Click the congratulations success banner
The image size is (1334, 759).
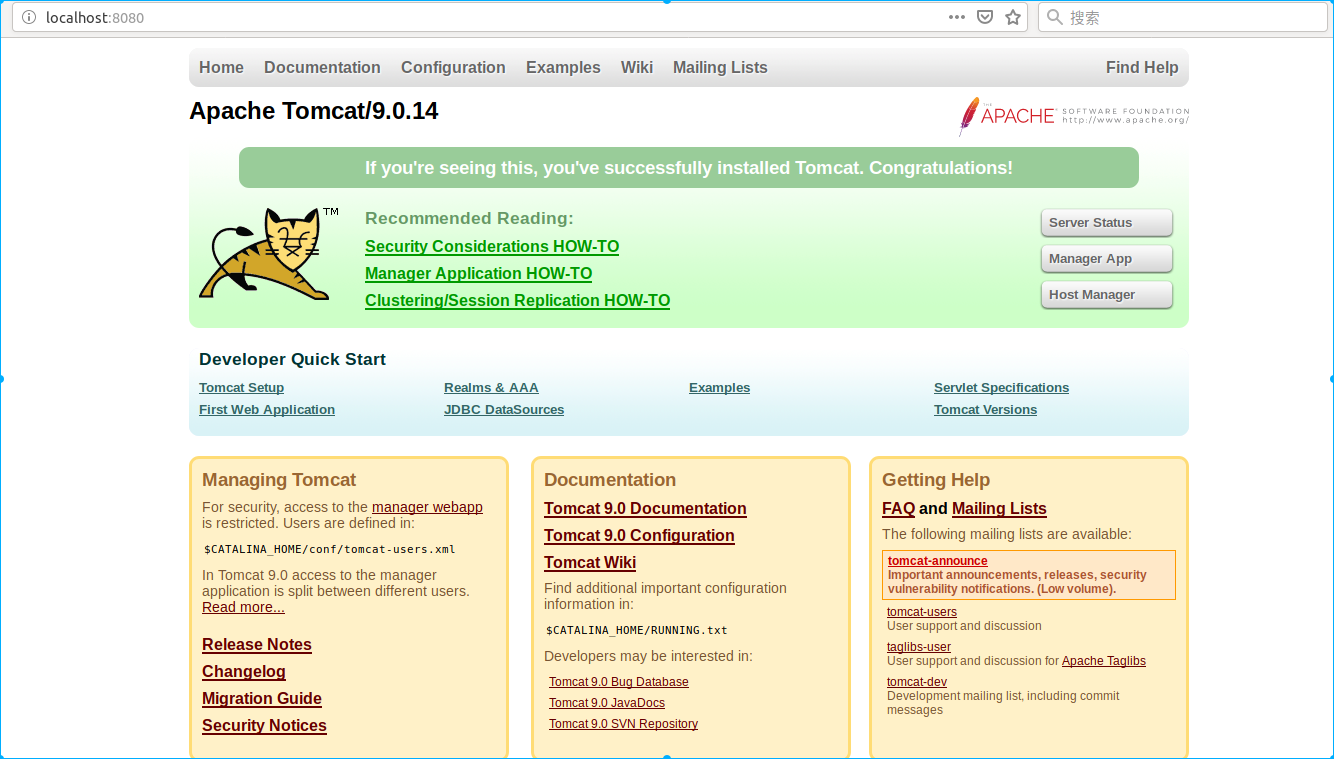pyautogui.click(x=689, y=167)
